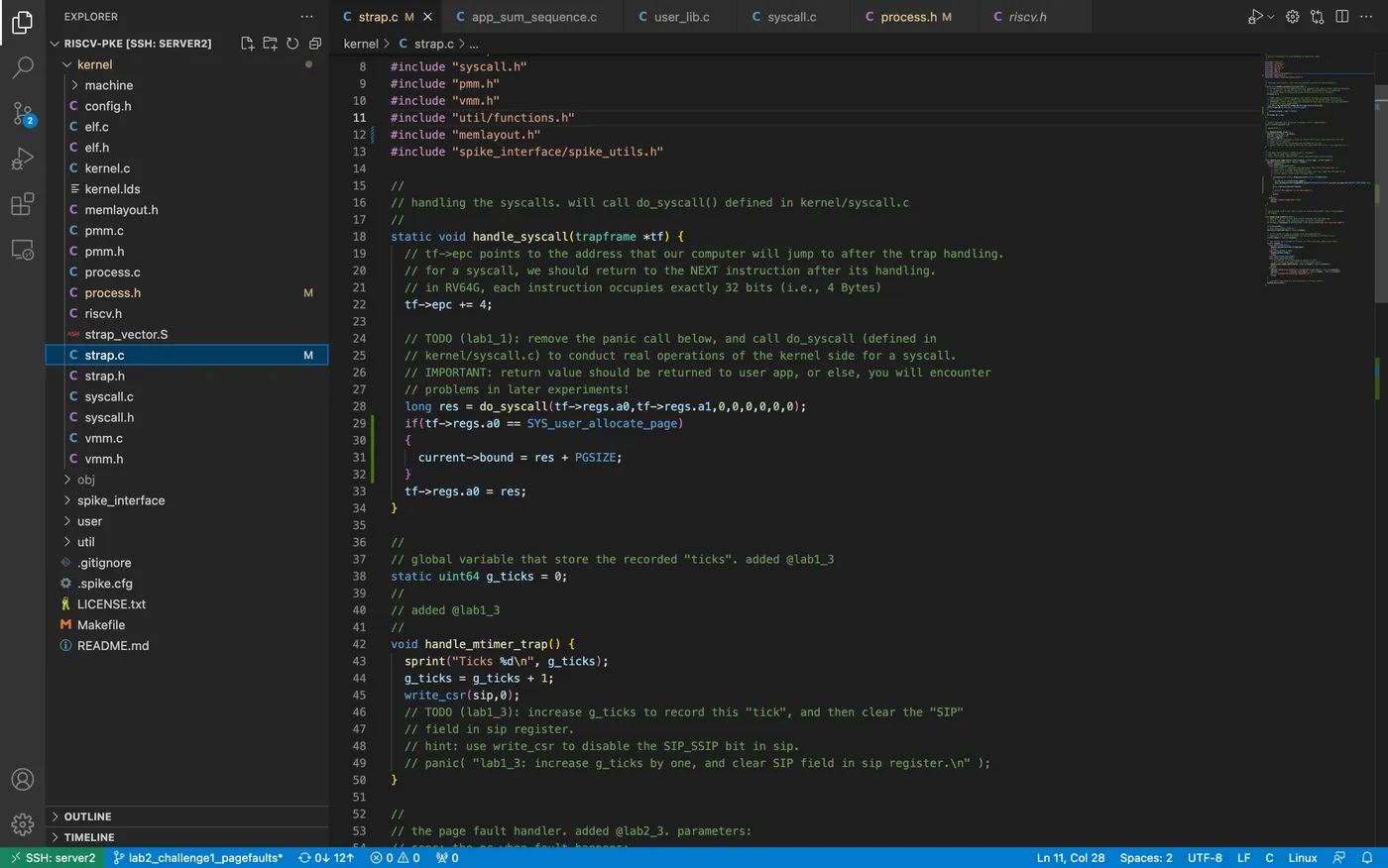Select the strap.c editor tab
Image resolution: width=1388 pixels, height=868 pixels.
pyautogui.click(x=378, y=17)
